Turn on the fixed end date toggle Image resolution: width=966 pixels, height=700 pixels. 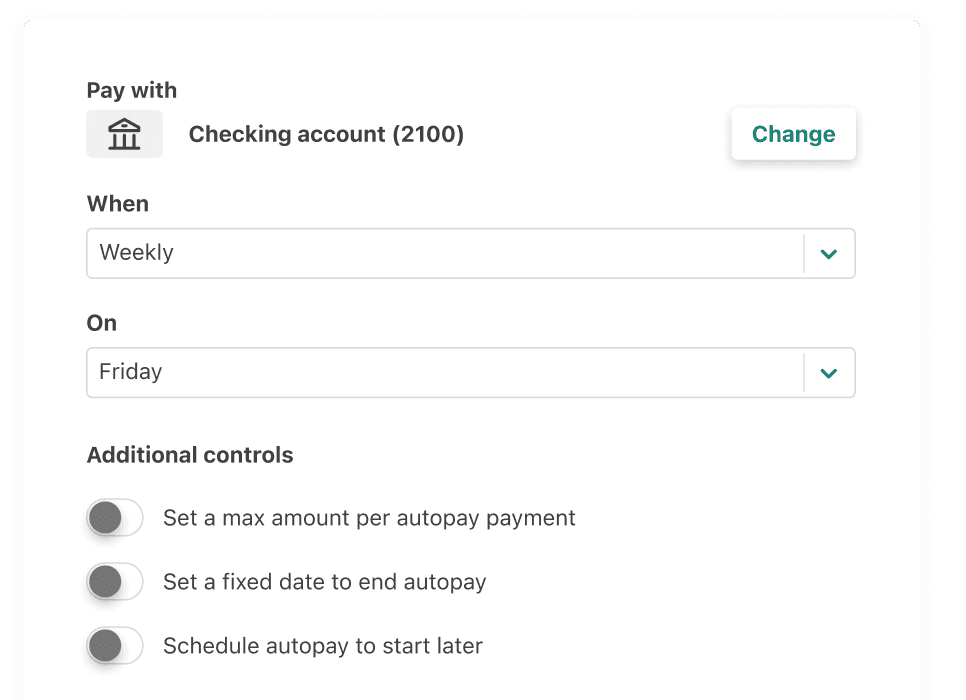(114, 582)
